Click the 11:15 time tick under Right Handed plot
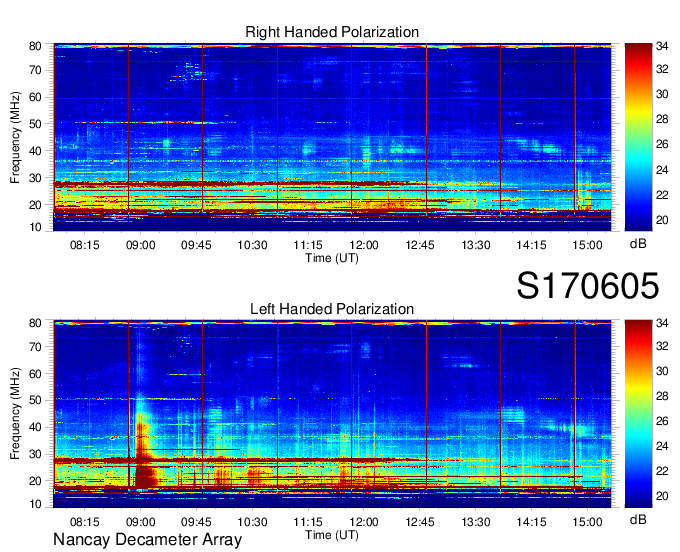Image resolution: width=680 pixels, height=552 pixels. pyautogui.click(x=308, y=245)
